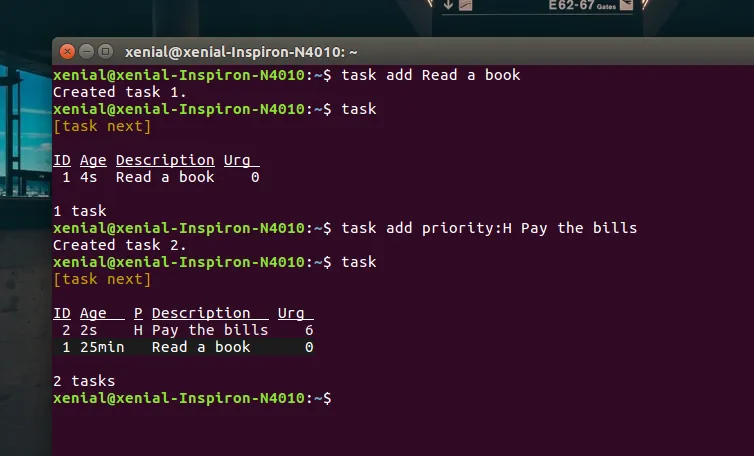The width and height of the screenshot is (754, 456).
Task: Close the terminal window with the red button
Action: click(68, 52)
